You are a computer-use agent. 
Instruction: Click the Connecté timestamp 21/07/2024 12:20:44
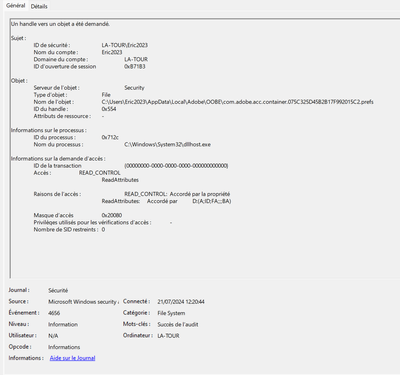pyautogui.click(x=181, y=302)
